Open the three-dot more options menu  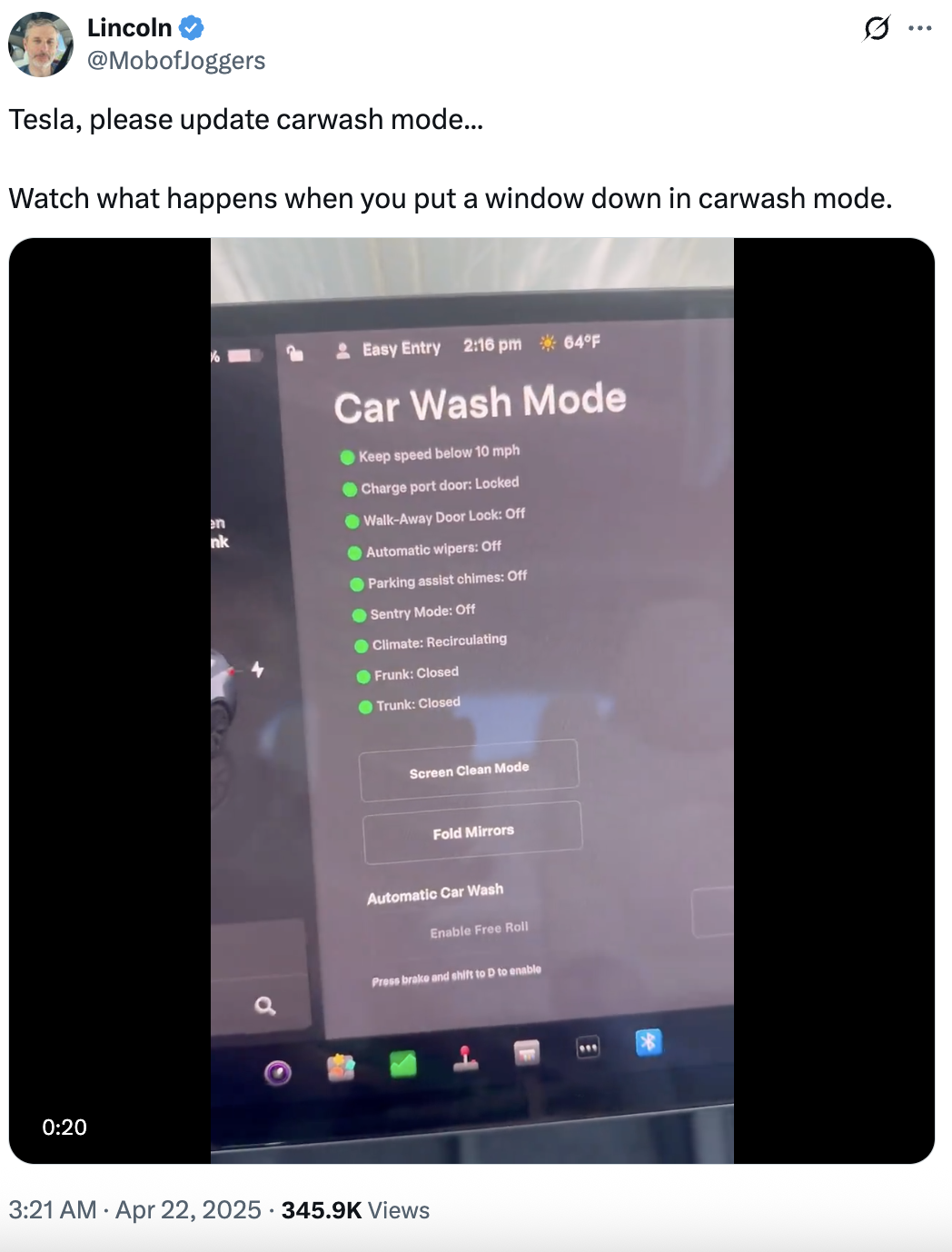coord(920,29)
